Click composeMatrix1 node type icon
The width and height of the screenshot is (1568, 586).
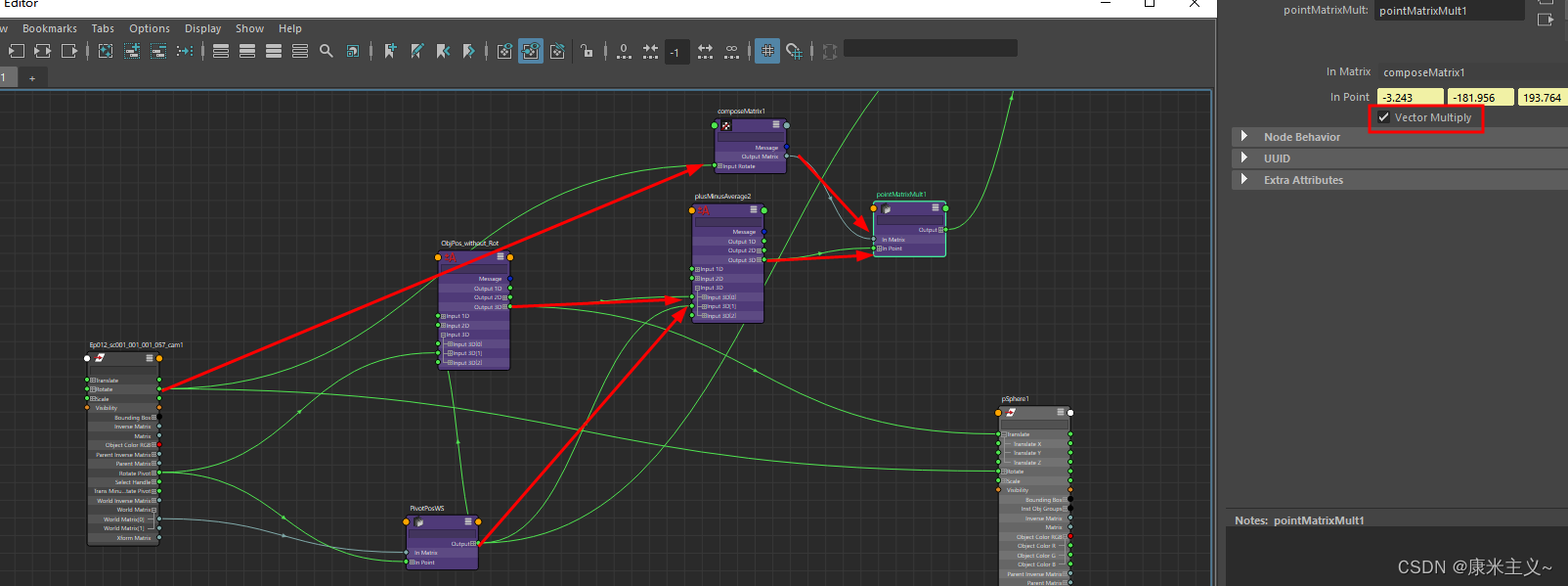click(x=726, y=125)
